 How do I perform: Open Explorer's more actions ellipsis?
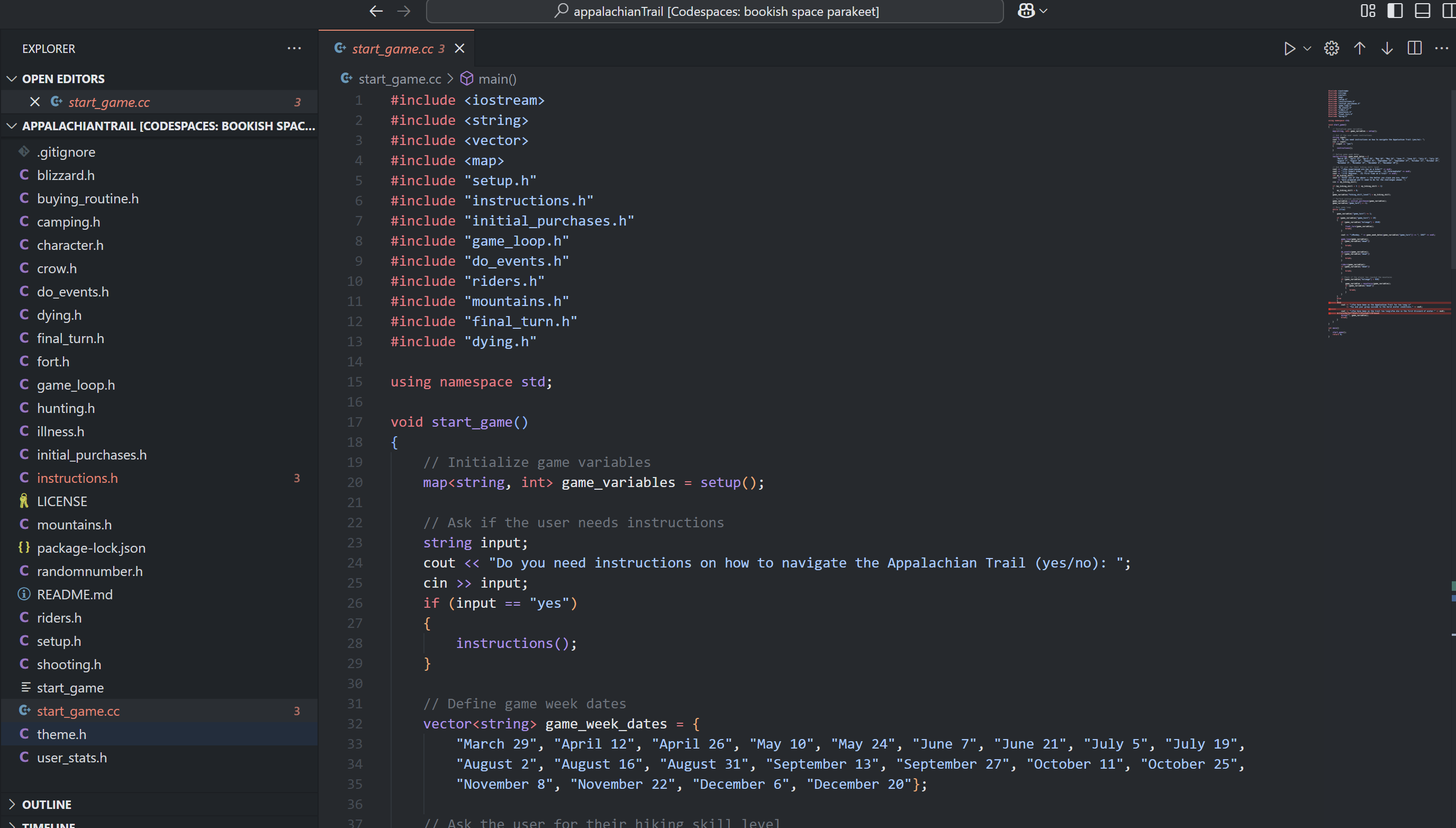tap(294, 48)
